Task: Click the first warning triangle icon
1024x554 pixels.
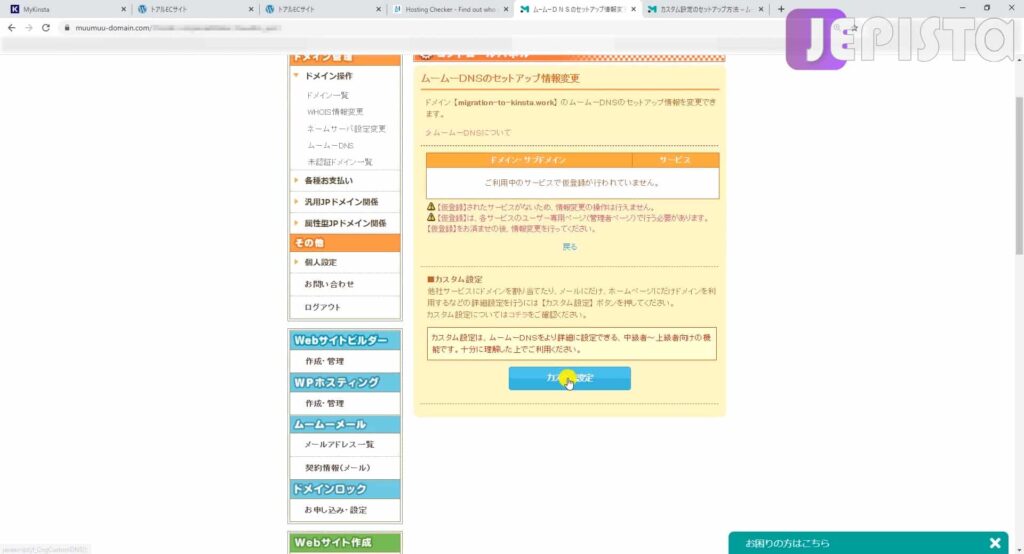Action: tap(430, 206)
